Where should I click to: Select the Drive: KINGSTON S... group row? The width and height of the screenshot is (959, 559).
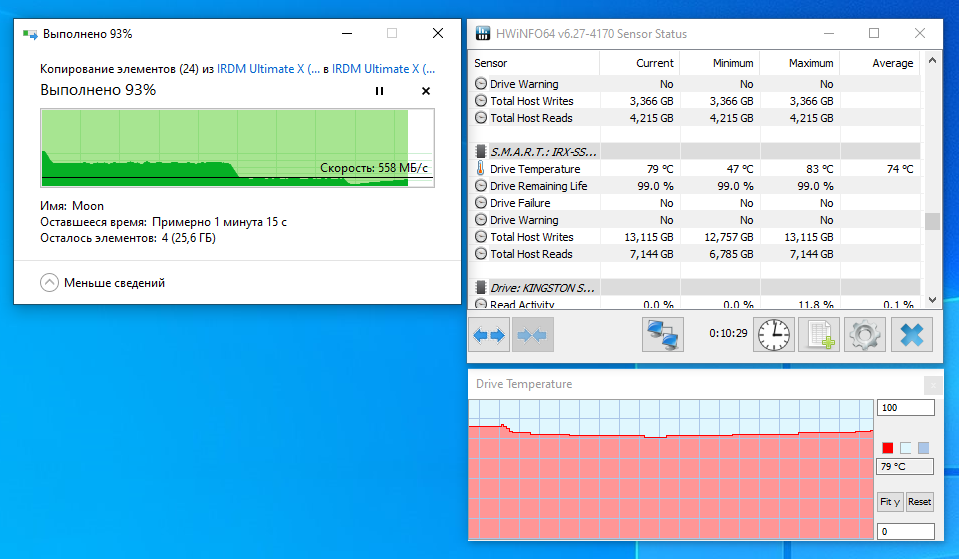click(695, 287)
